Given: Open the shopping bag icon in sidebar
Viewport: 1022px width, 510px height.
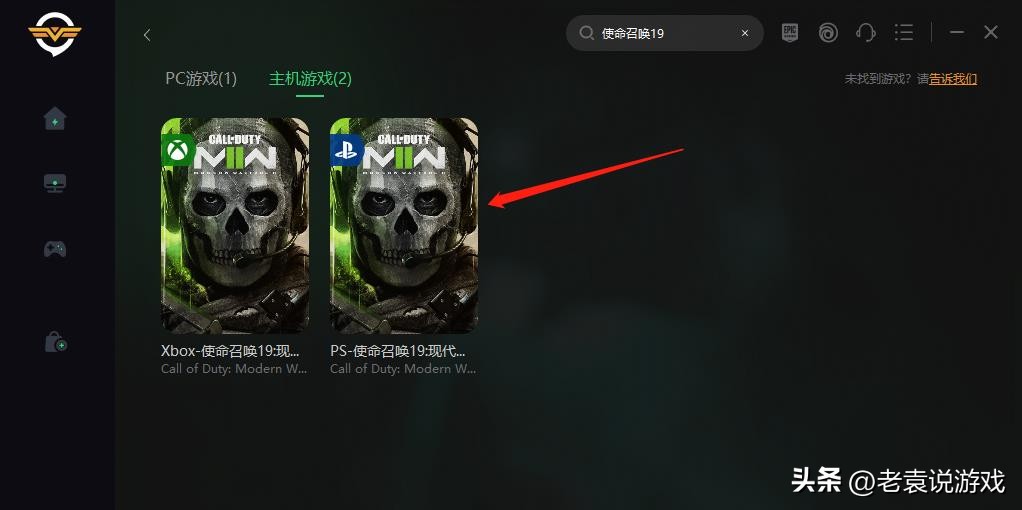Looking at the screenshot, I should (55, 341).
